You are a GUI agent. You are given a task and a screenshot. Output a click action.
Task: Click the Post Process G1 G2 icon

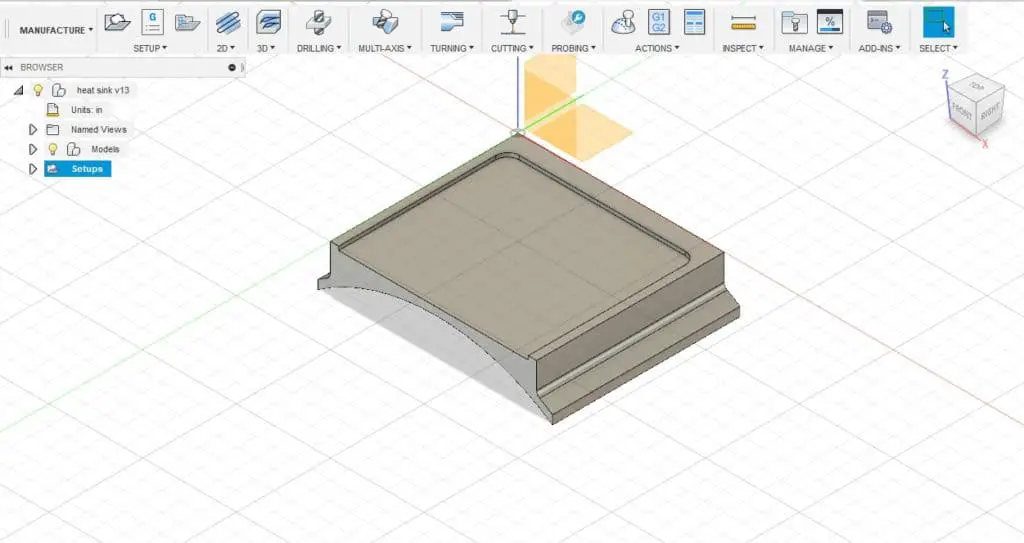[659, 22]
